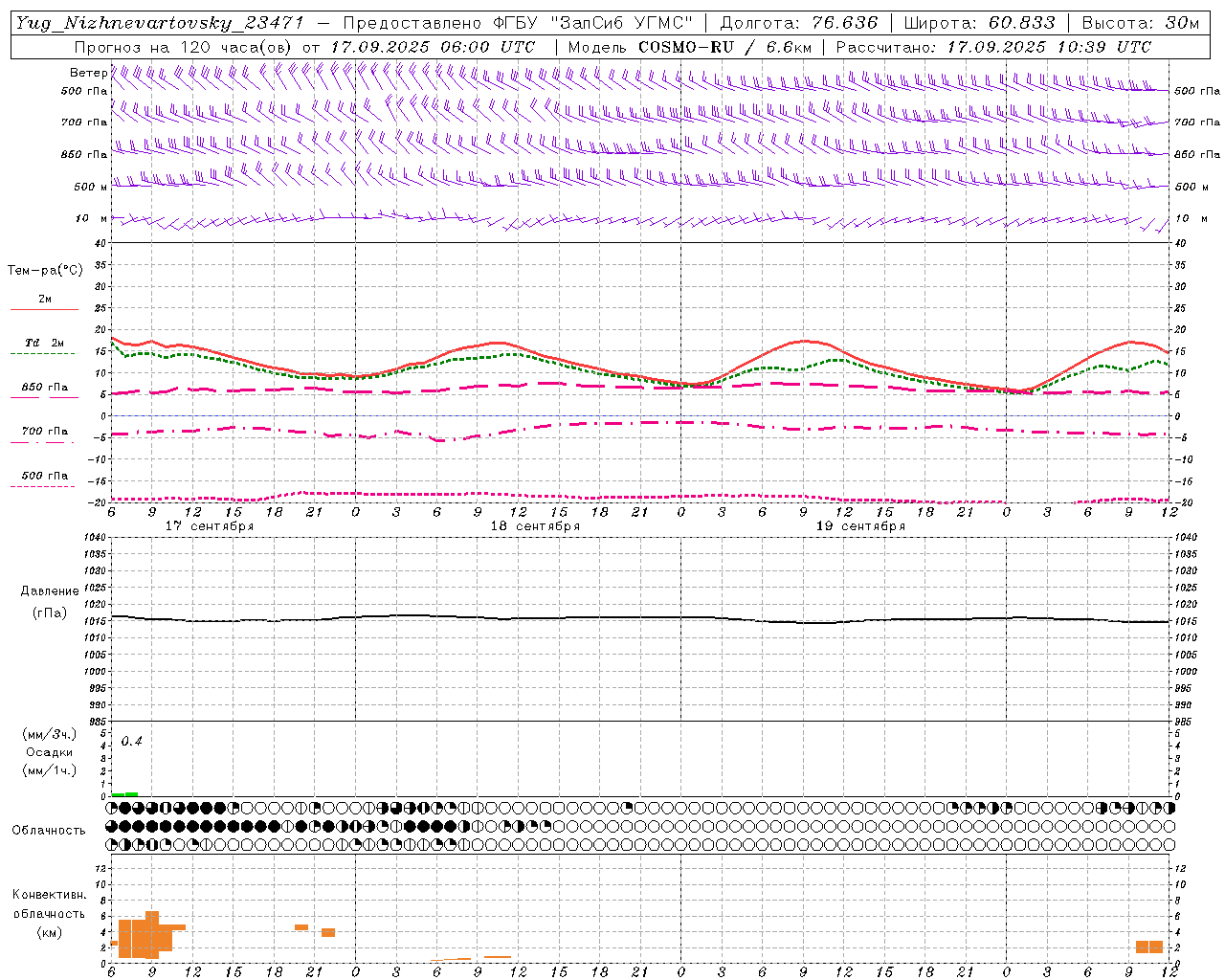Click the 0.4 precipitation amount value
Viewport: 1225px width, 980px height.
tap(131, 742)
